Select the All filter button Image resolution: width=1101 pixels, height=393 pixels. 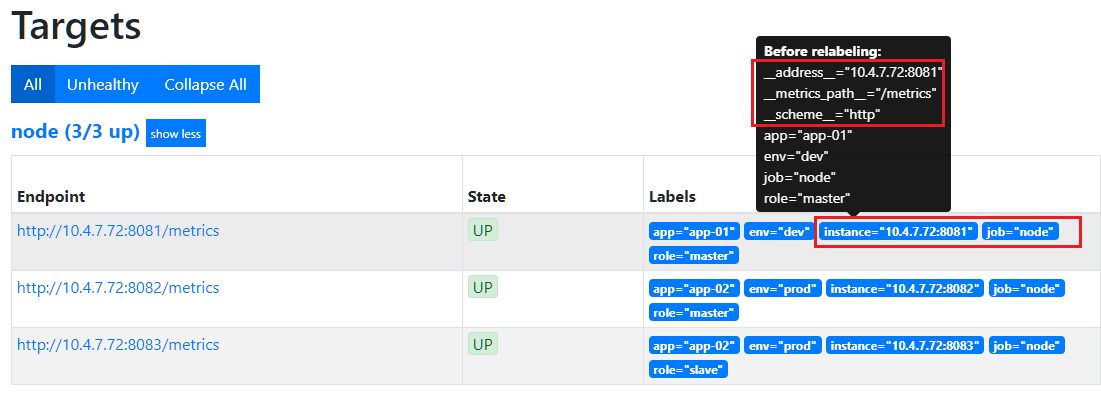point(32,84)
